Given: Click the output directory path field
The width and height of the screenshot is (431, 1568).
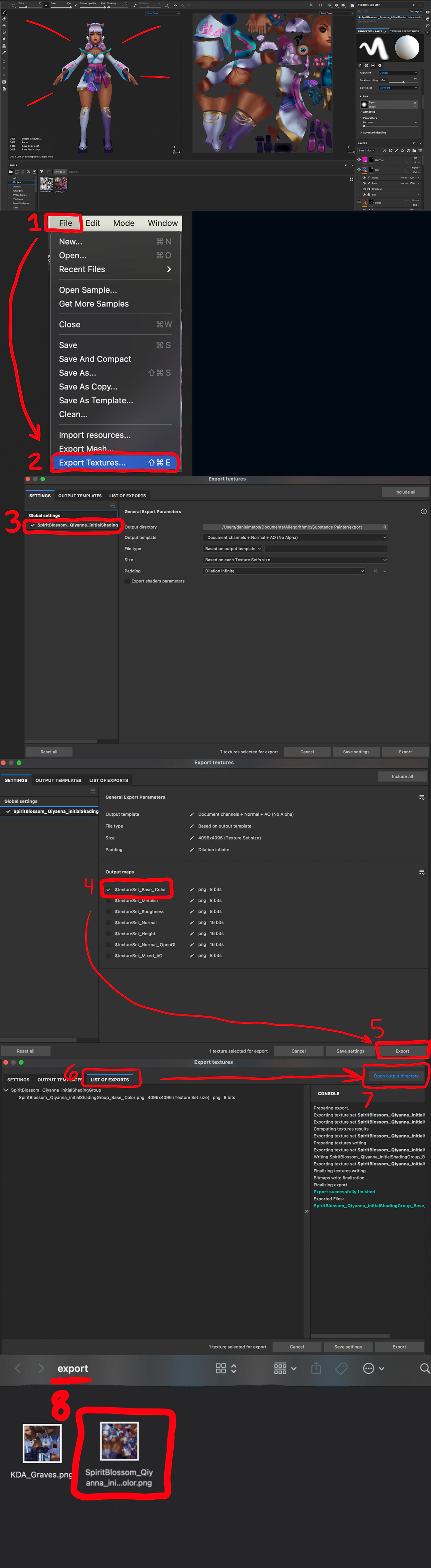Looking at the screenshot, I should click(x=295, y=527).
